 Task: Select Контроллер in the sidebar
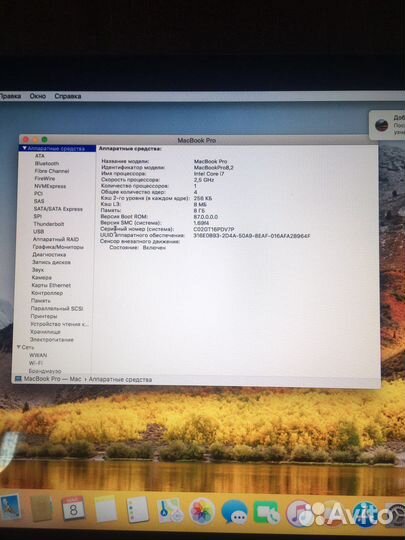pos(47,293)
